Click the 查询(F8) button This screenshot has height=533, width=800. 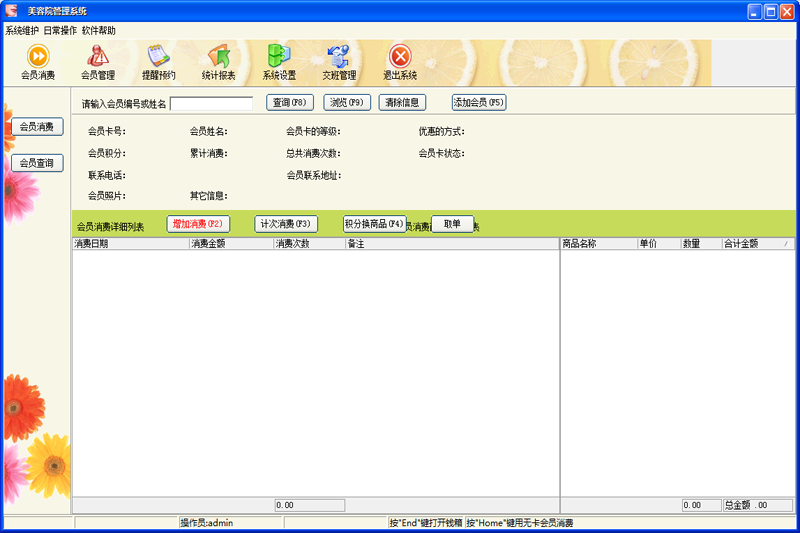tap(290, 103)
